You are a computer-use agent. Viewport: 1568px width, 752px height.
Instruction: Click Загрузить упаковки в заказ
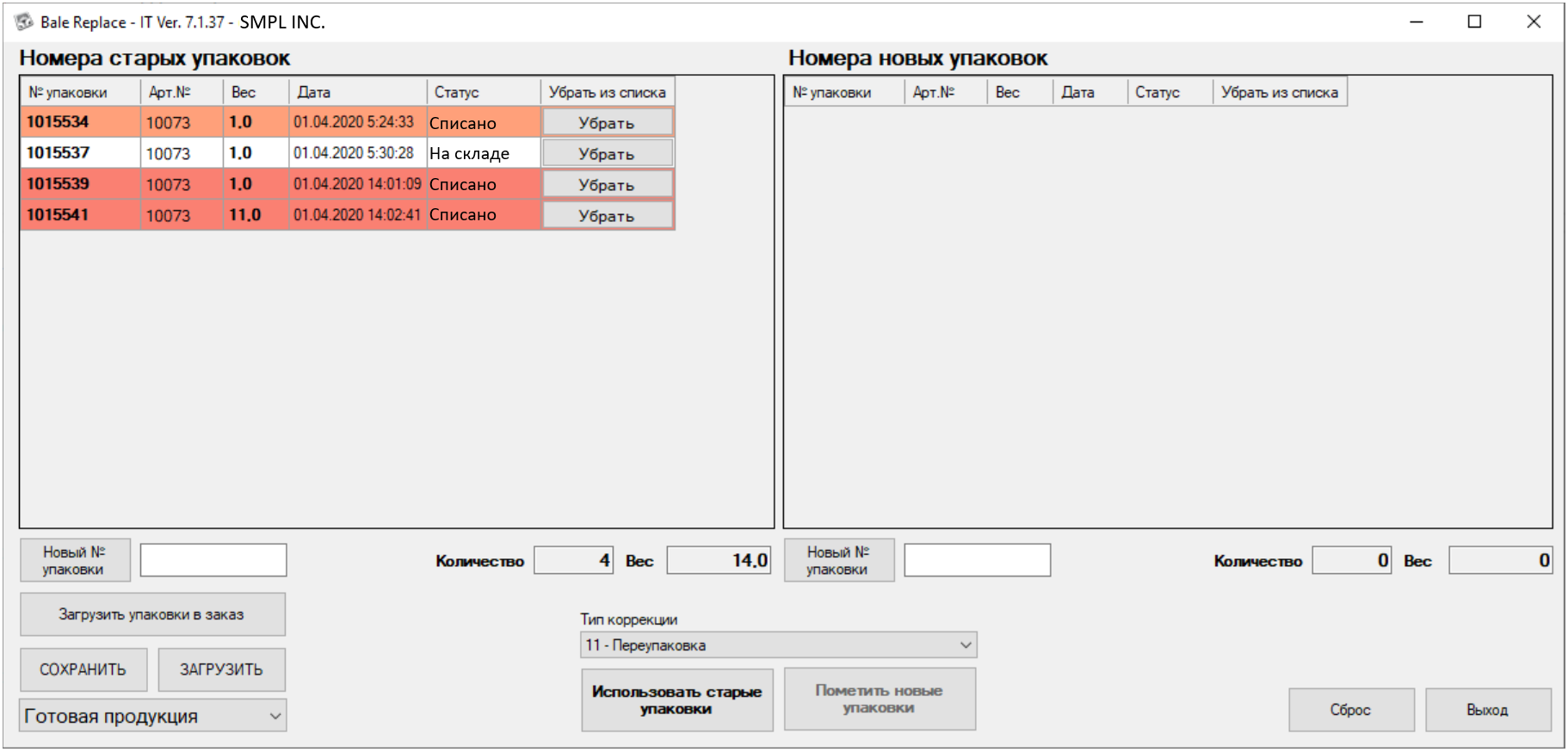click(152, 614)
